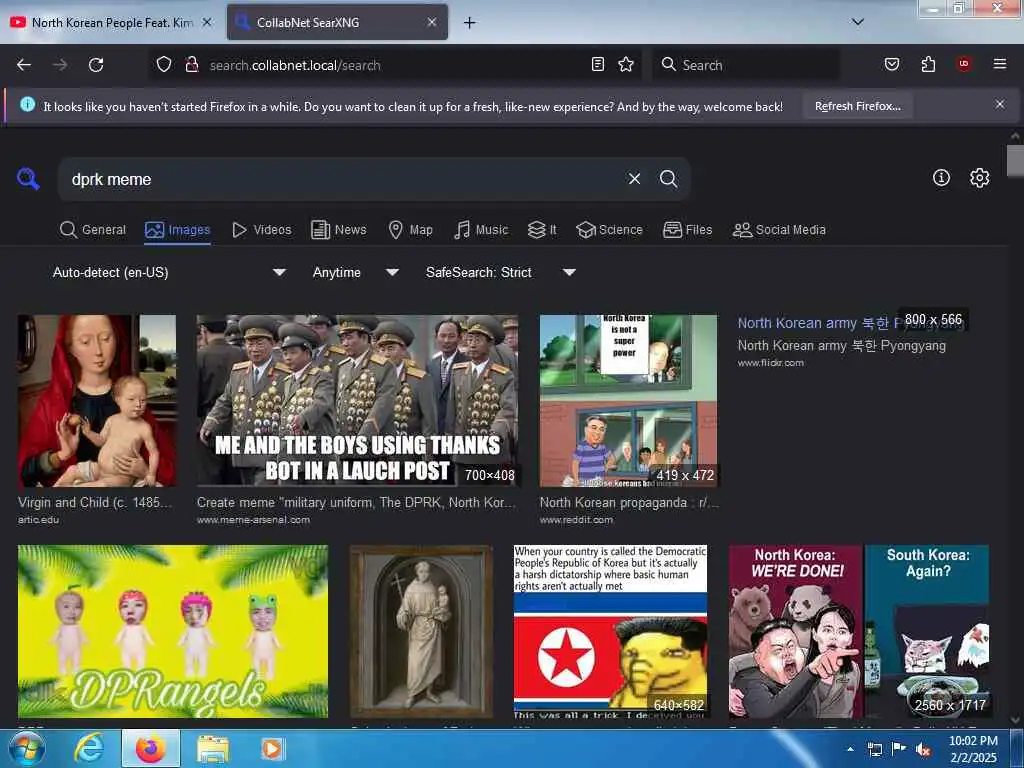Submit search with the magnifier button

click(668, 178)
